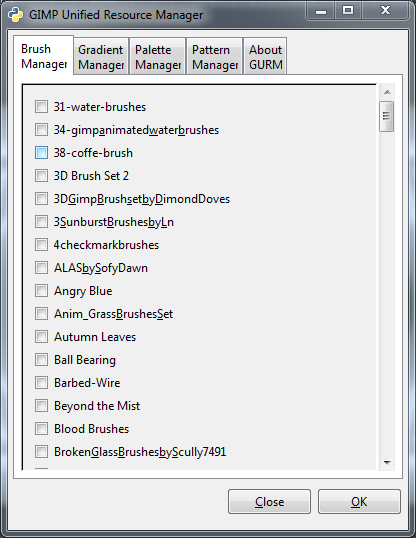Tick the Barbed-Wire checkbox

point(41,383)
